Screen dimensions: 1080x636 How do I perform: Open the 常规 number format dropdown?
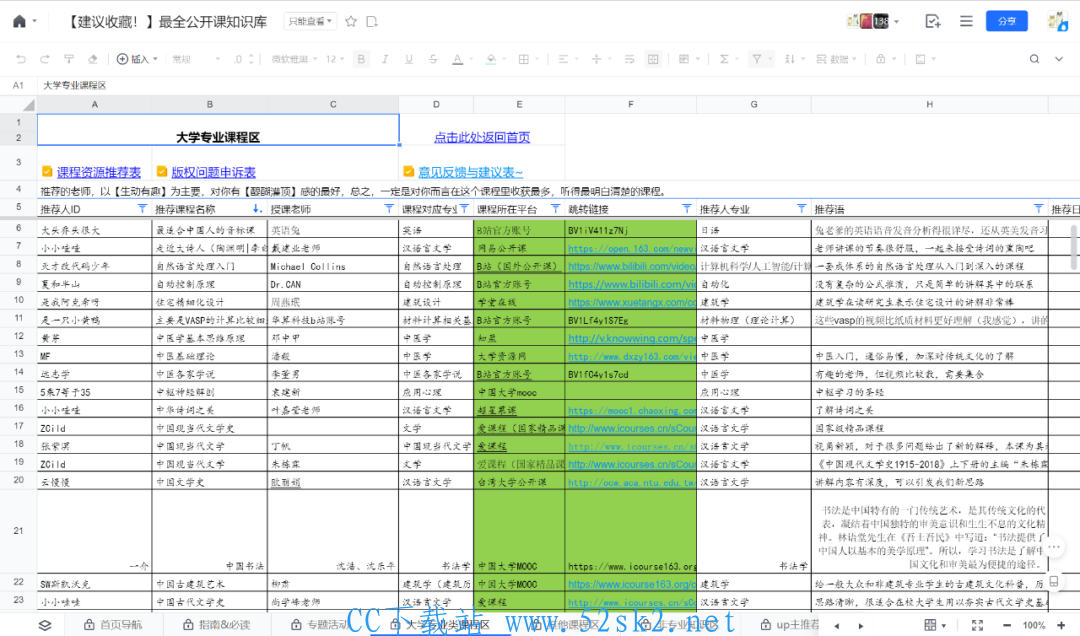(196, 59)
